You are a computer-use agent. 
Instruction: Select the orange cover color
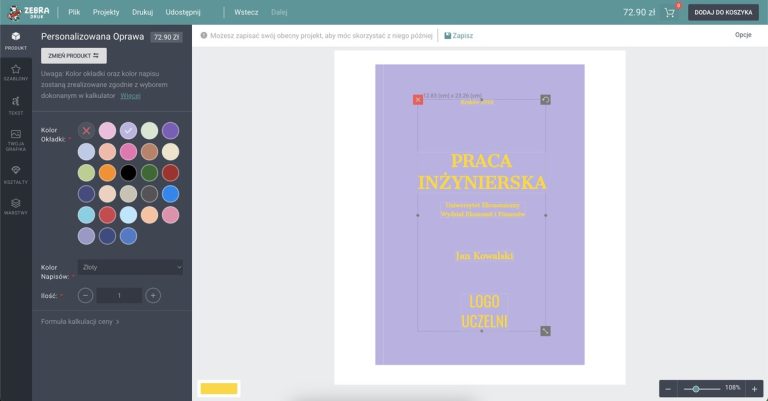(107, 172)
